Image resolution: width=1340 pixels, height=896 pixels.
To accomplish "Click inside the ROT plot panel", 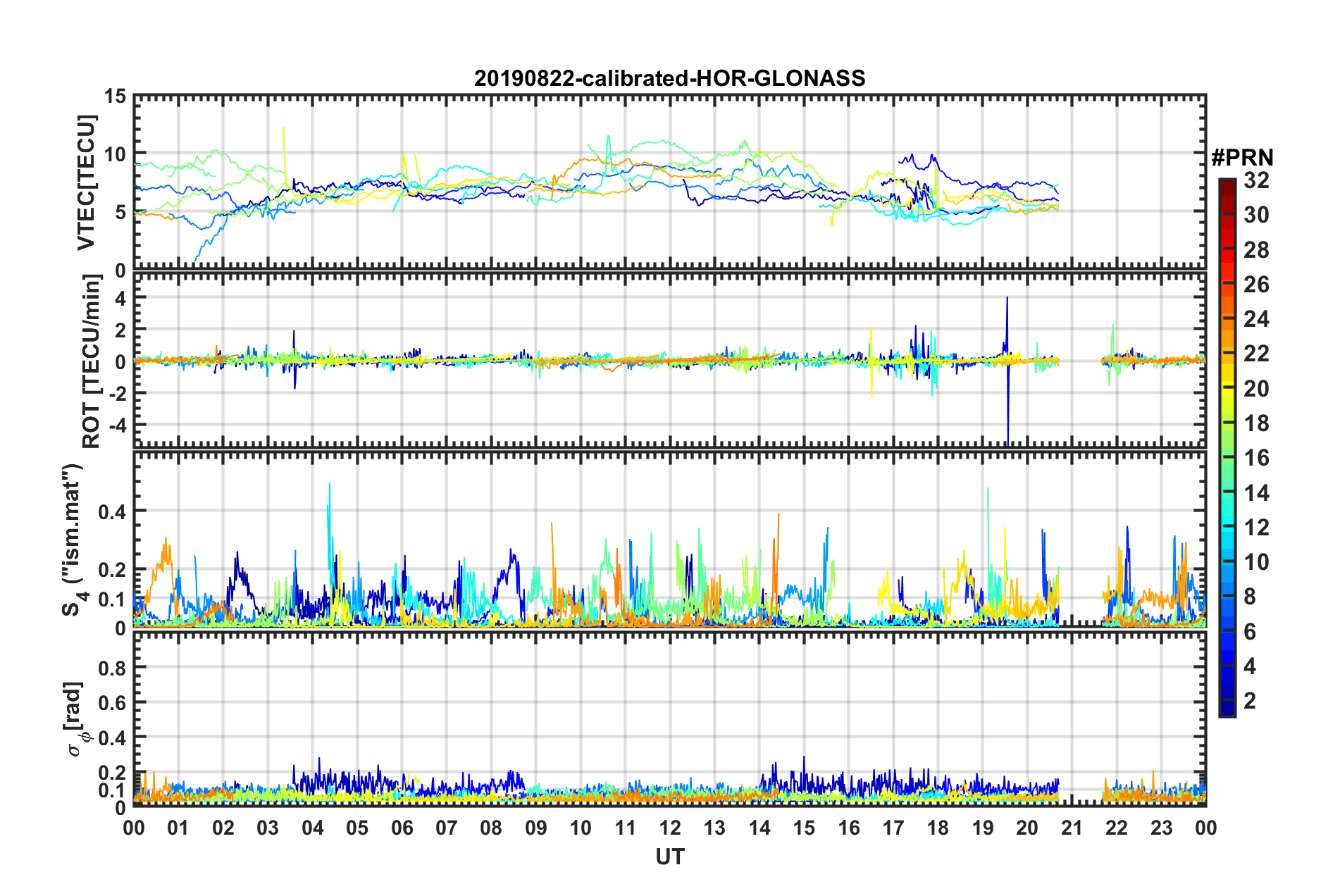I will [x=670, y=361].
